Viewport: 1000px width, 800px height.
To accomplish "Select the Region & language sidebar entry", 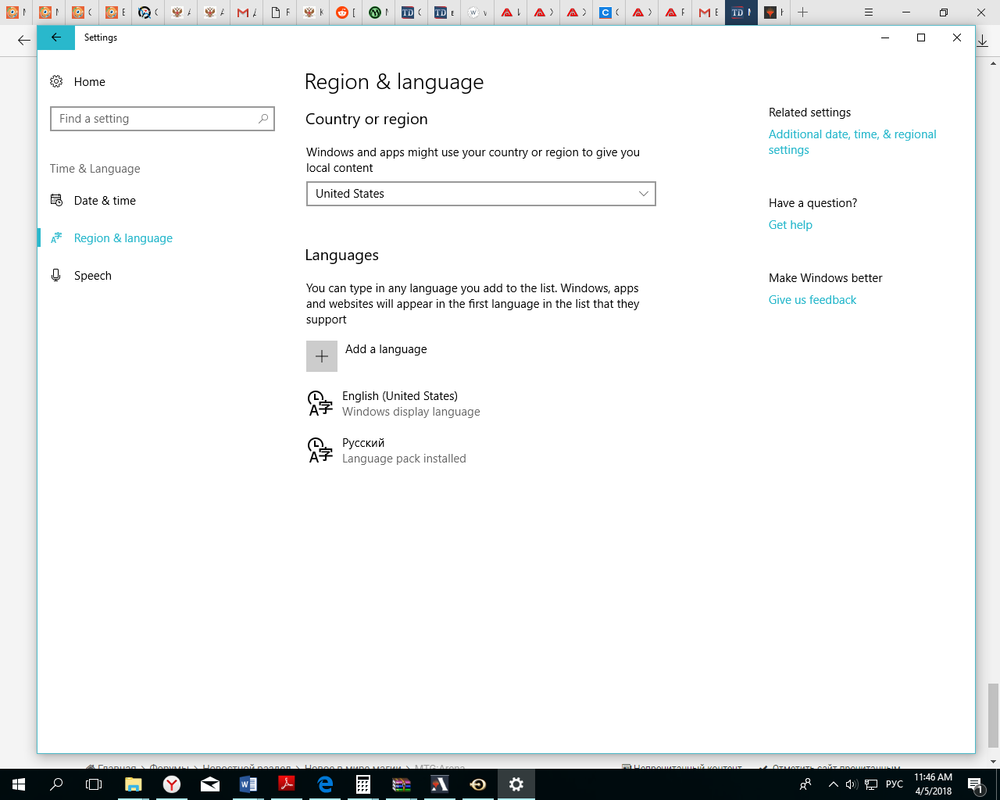I will point(122,238).
